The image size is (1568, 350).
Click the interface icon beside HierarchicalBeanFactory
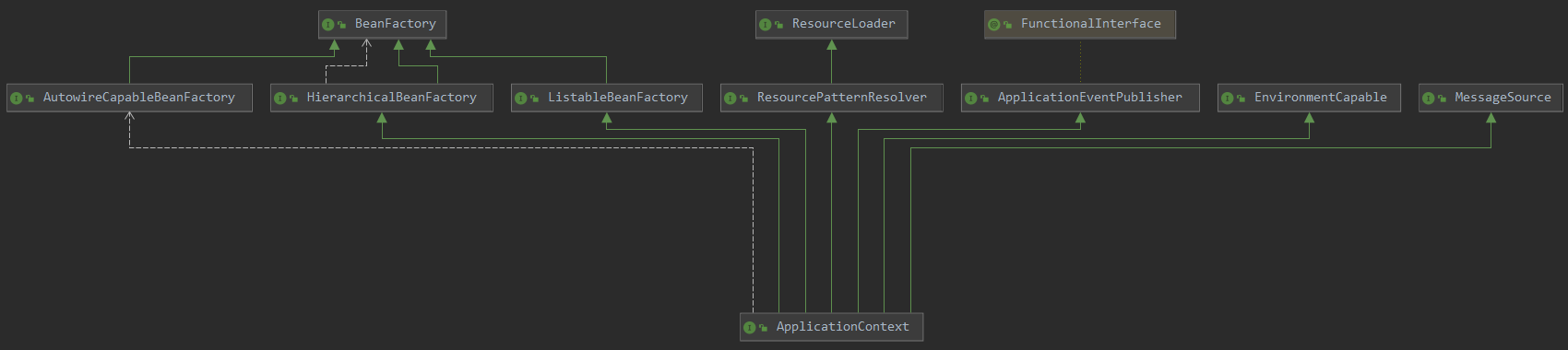[x=279, y=99]
